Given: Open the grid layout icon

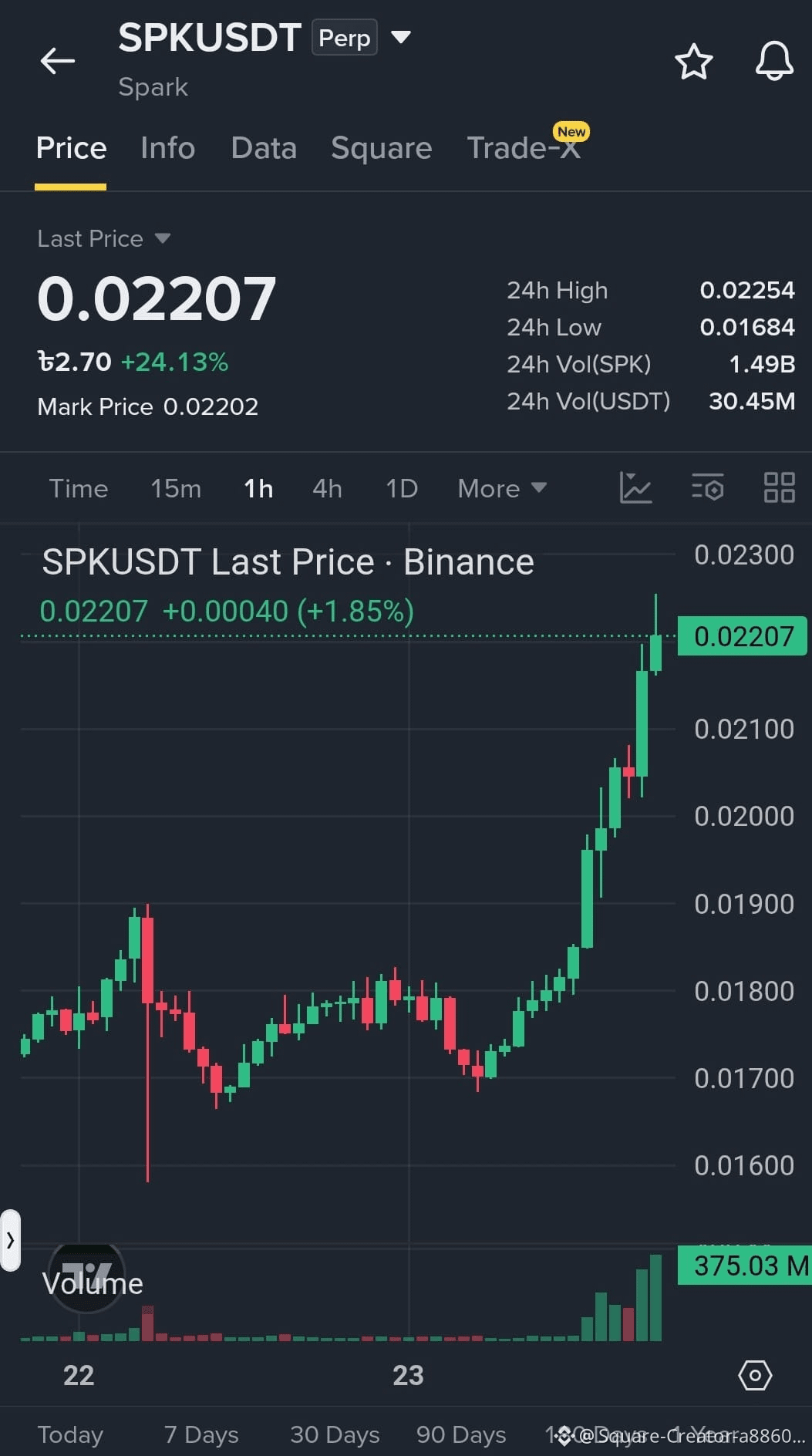Looking at the screenshot, I should point(779,488).
